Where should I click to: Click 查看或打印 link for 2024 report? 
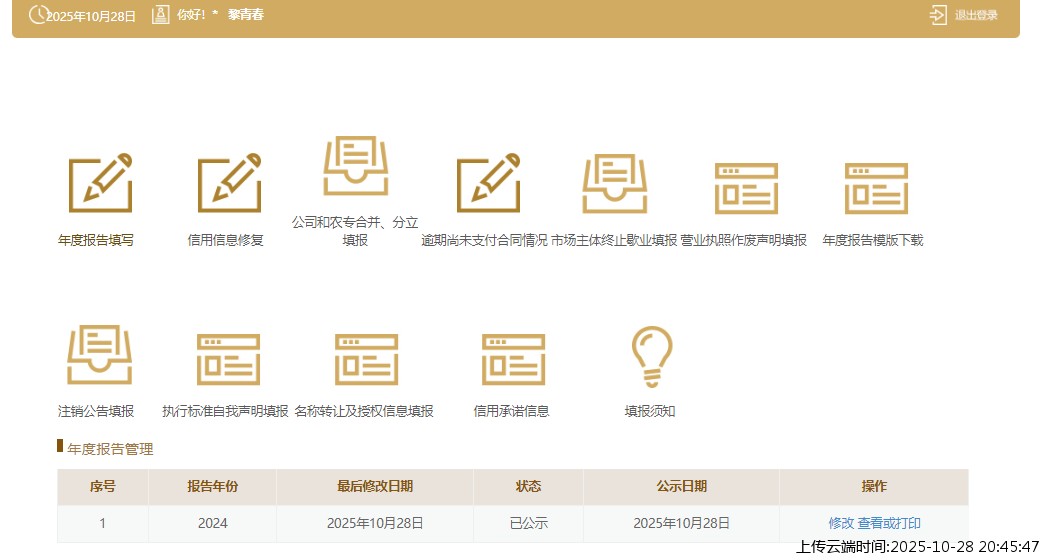tap(889, 523)
